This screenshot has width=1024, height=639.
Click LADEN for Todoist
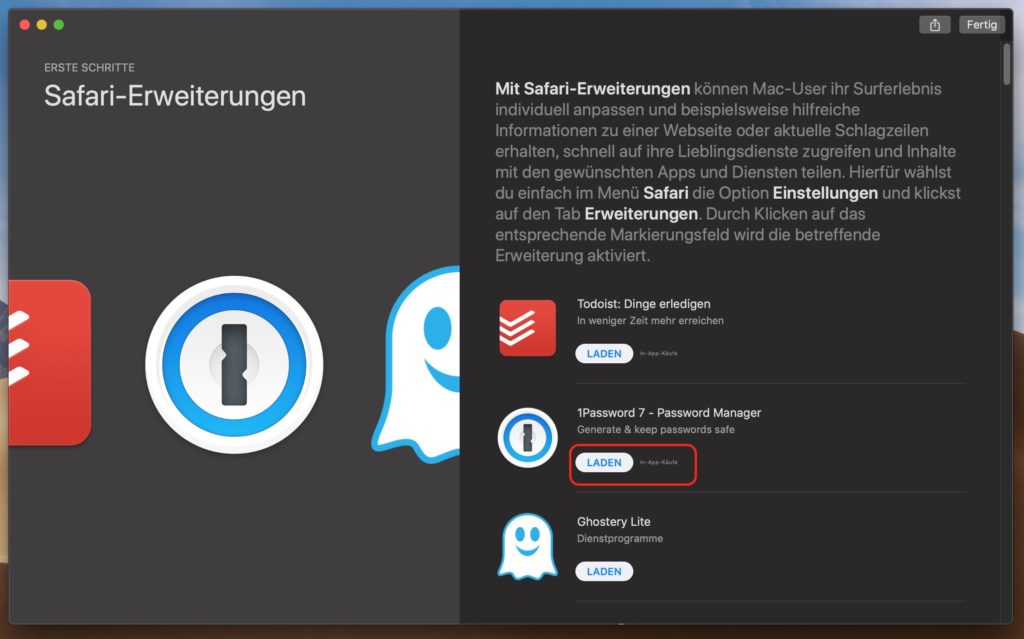(604, 353)
